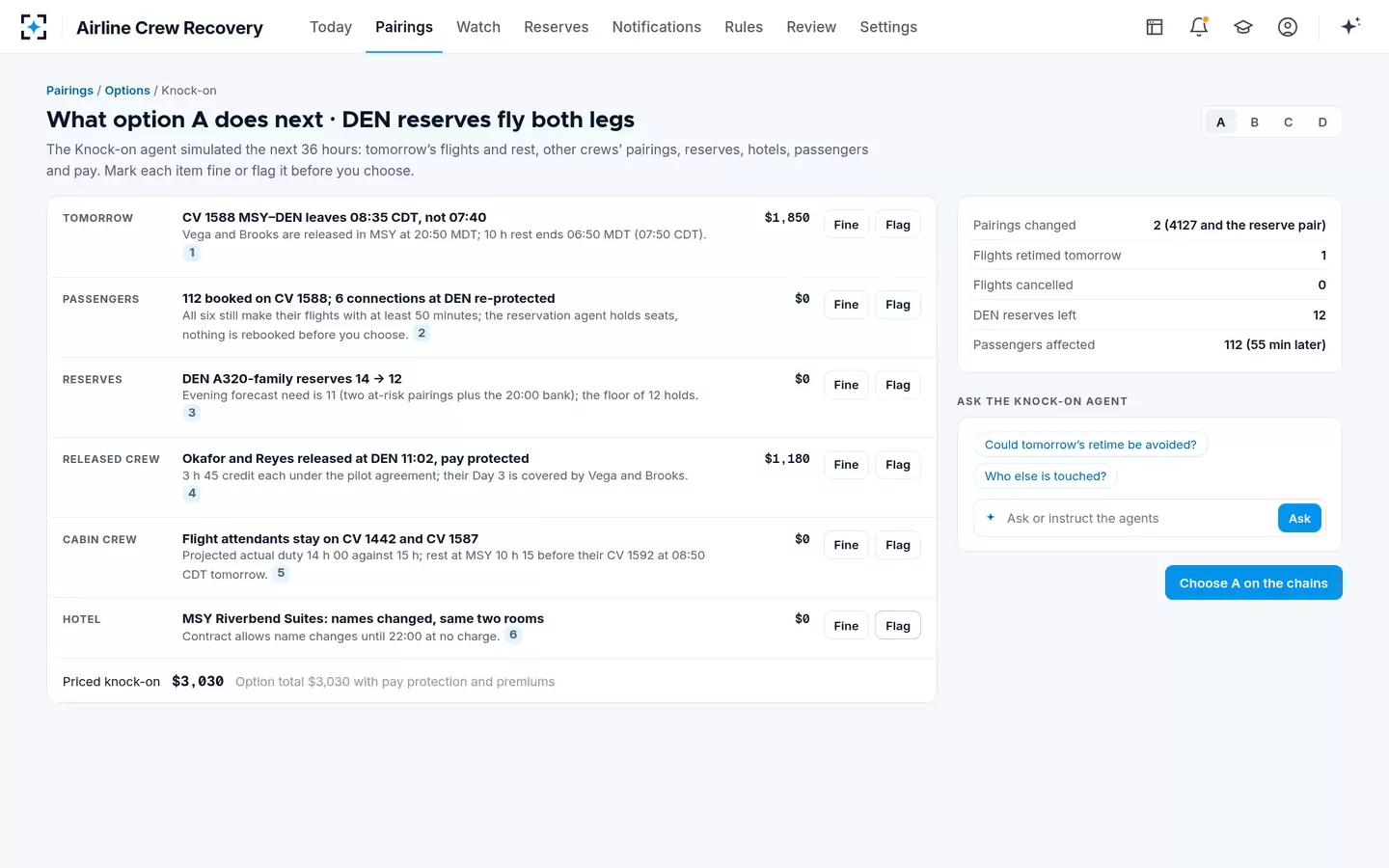
Task: Flag the Reserves item
Action: (898, 385)
